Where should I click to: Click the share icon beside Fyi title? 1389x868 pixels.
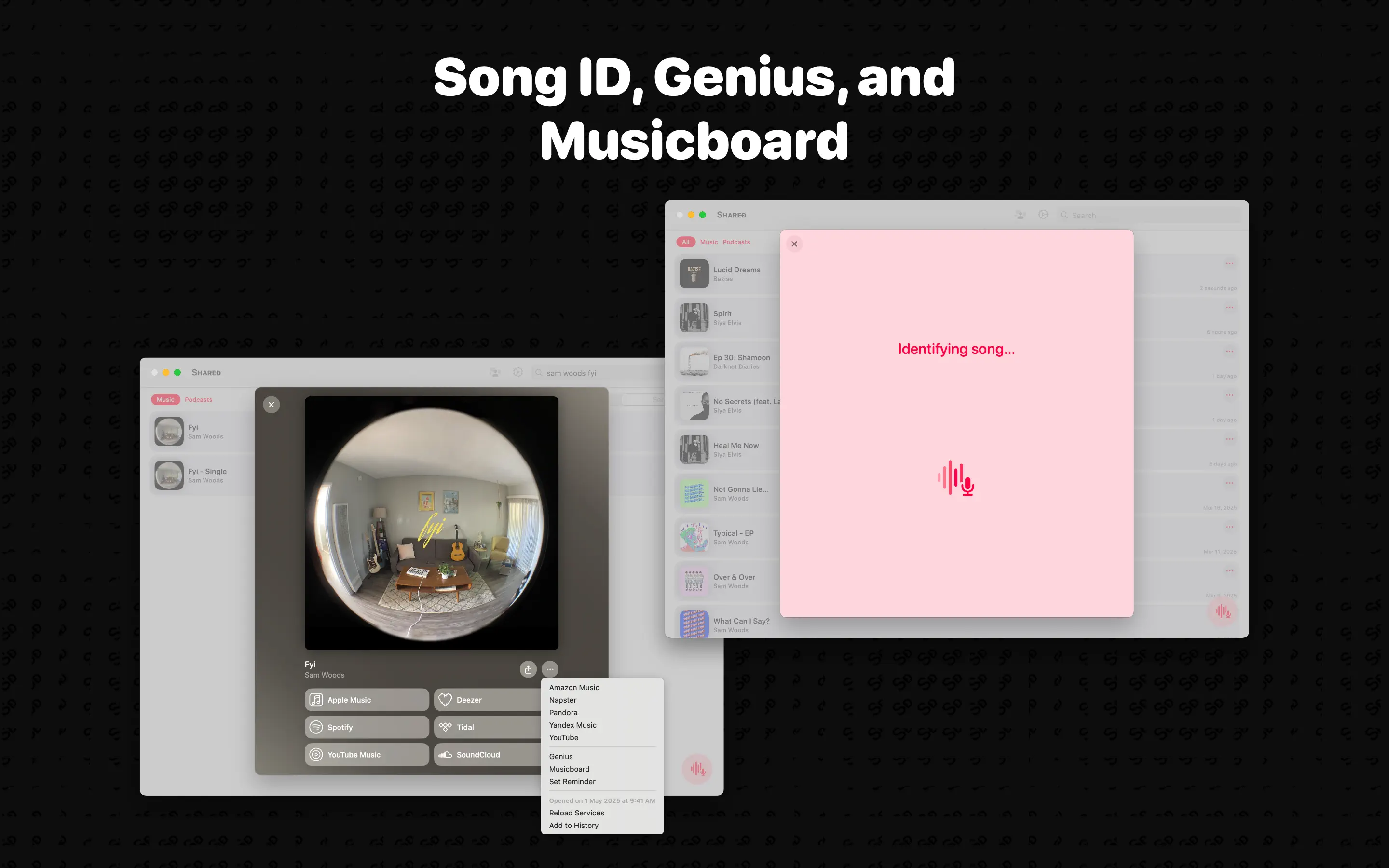tap(528, 669)
